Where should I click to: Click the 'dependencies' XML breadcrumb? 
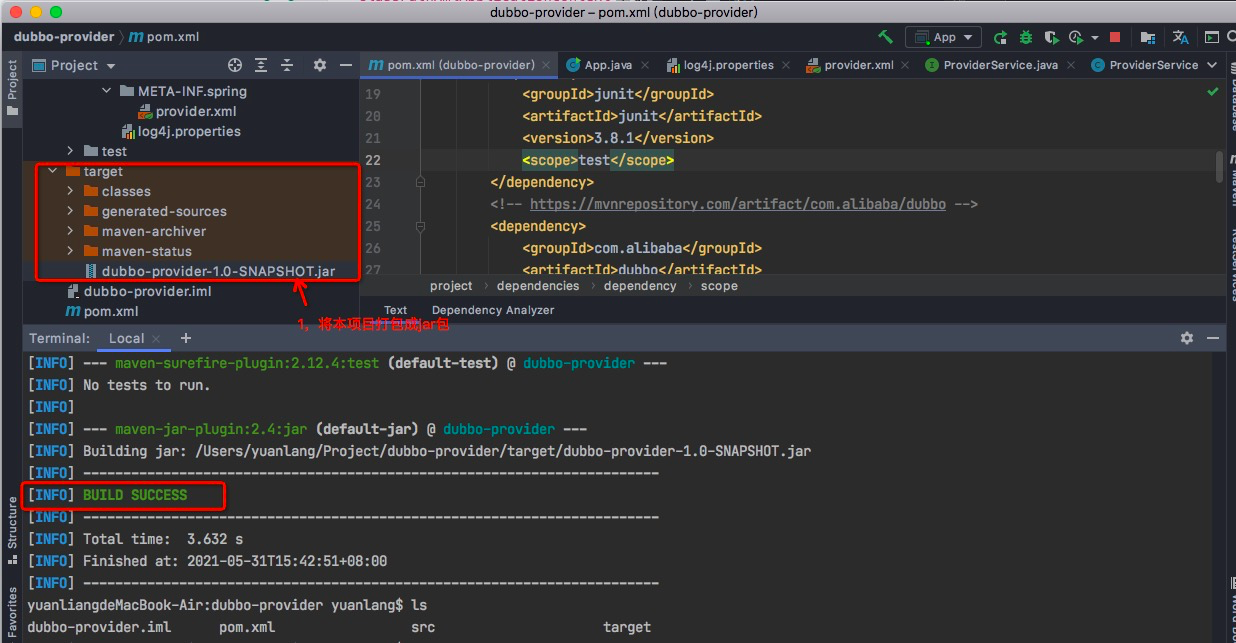click(x=538, y=286)
